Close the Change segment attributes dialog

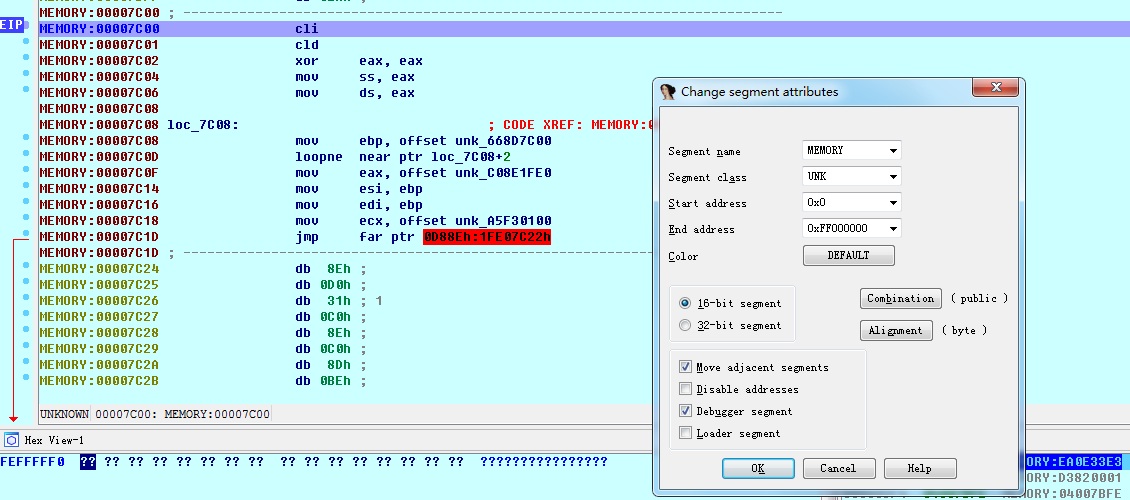tap(995, 87)
